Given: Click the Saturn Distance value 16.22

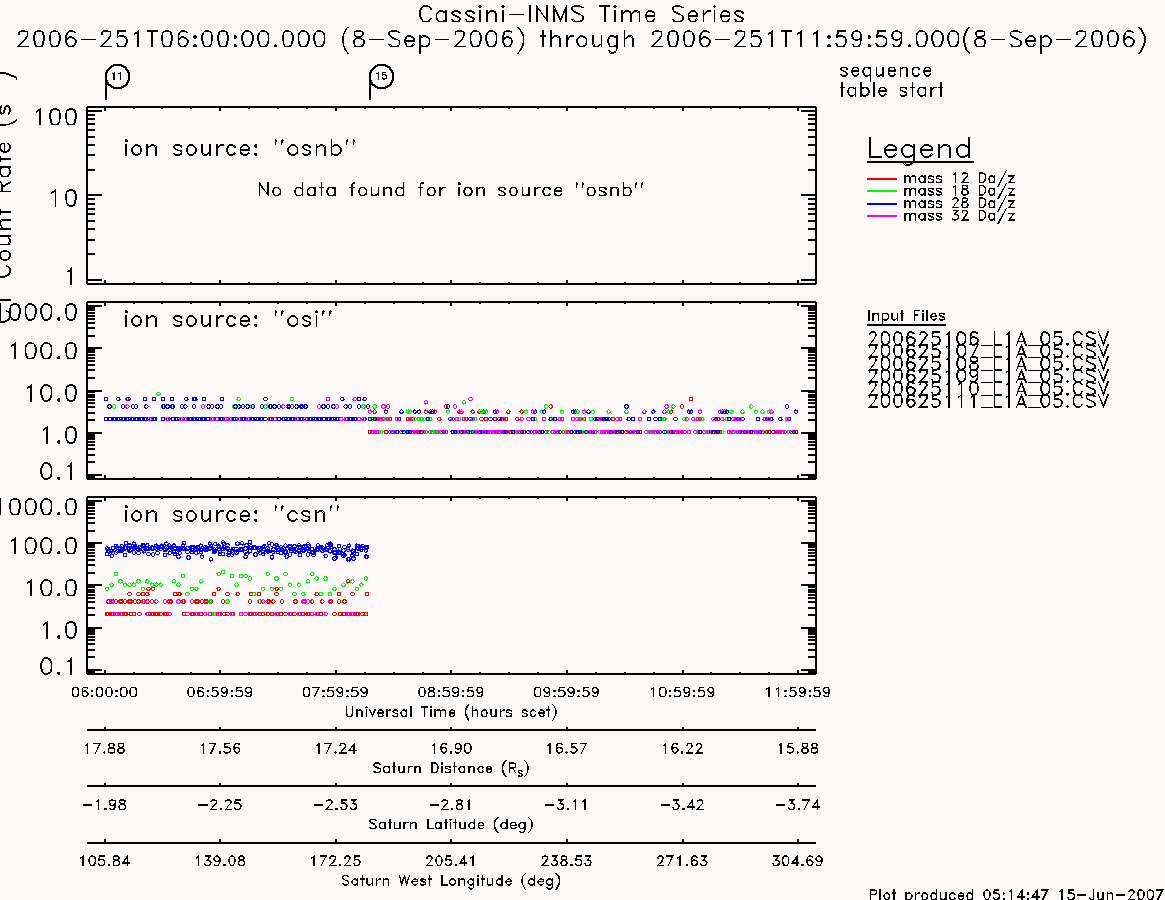Looking at the screenshot, I should (x=682, y=748).
